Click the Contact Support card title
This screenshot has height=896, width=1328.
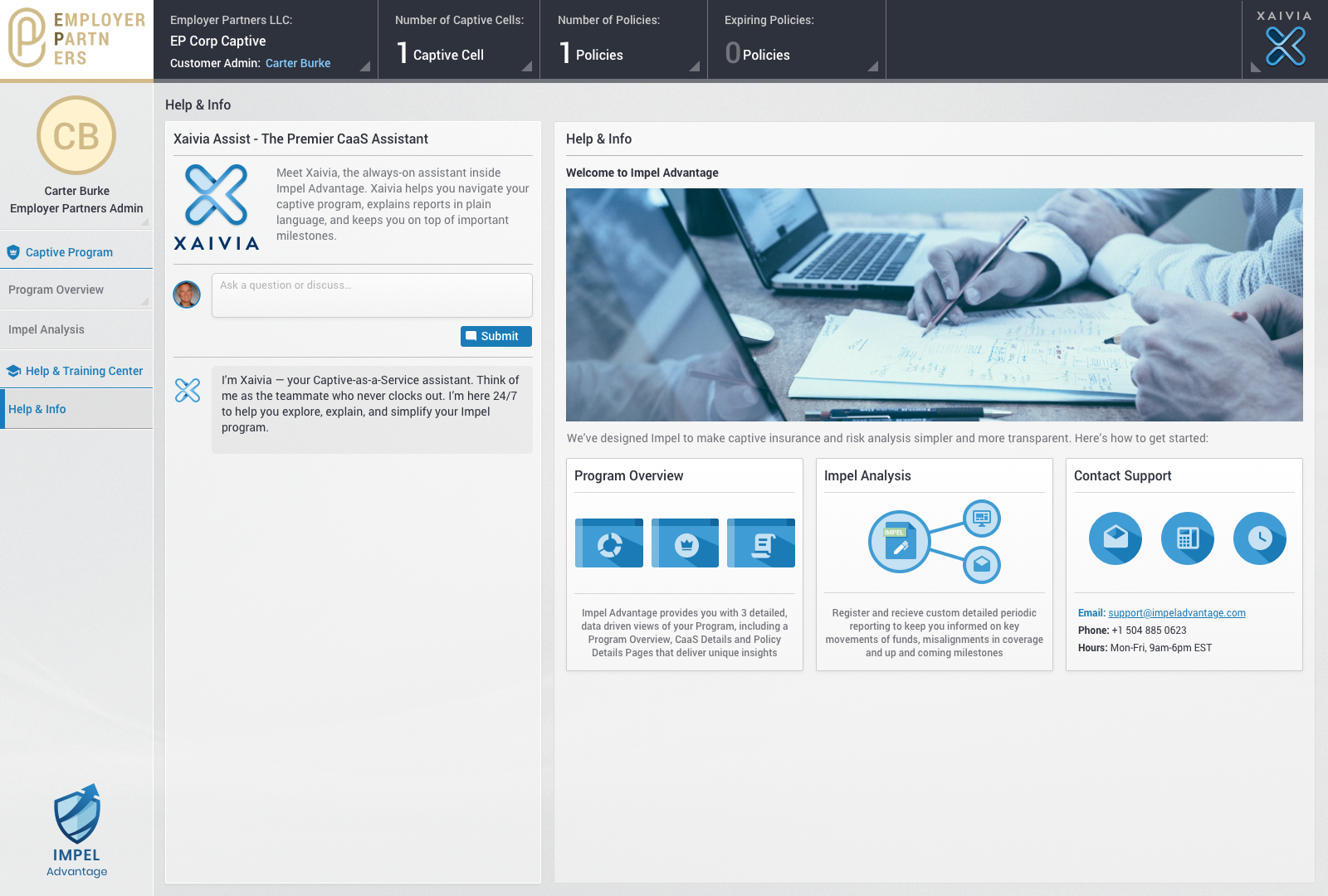click(1123, 475)
